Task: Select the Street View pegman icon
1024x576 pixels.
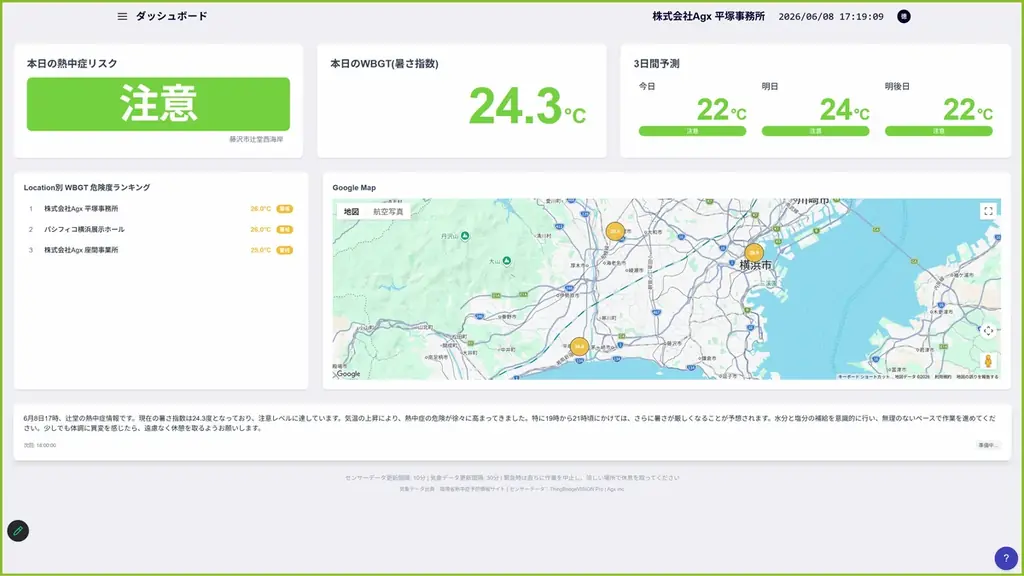Action: 988,360
